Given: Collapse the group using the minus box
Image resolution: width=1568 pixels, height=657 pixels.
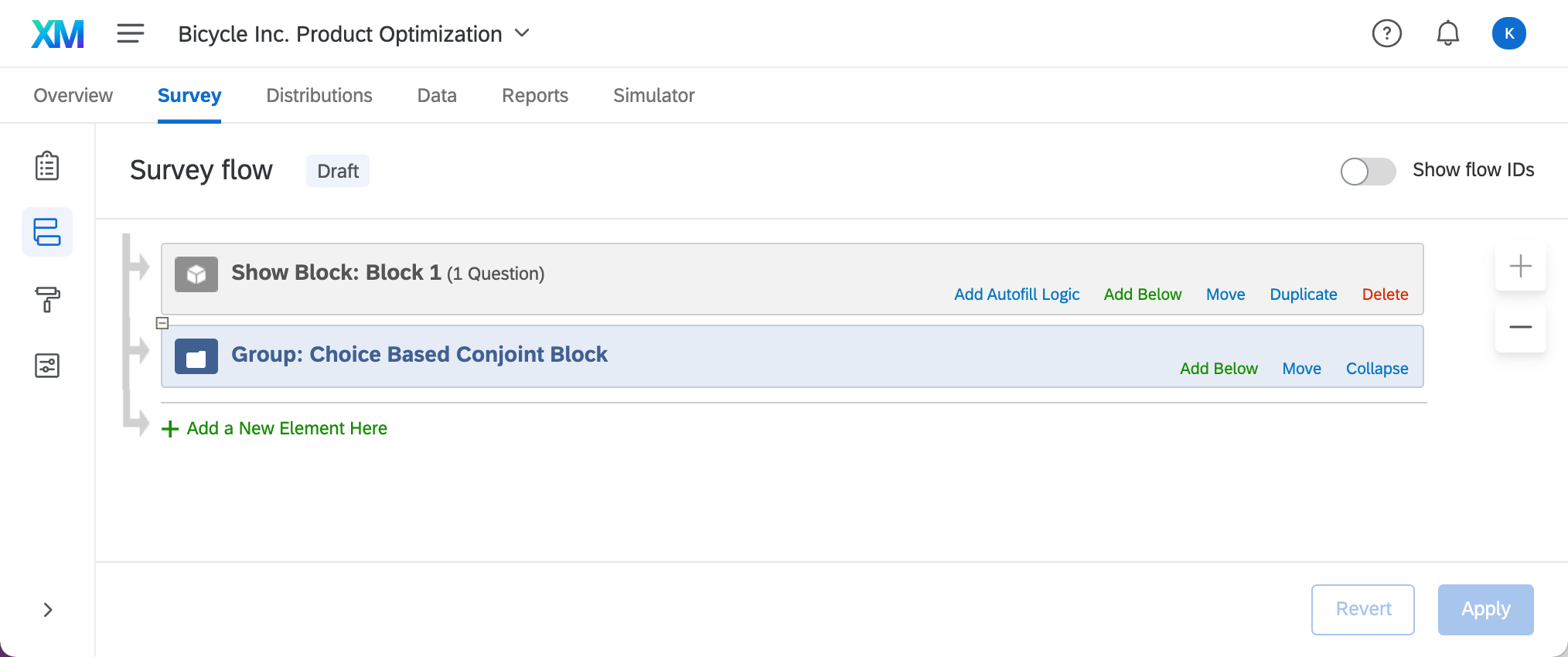Looking at the screenshot, I should 162,323.
